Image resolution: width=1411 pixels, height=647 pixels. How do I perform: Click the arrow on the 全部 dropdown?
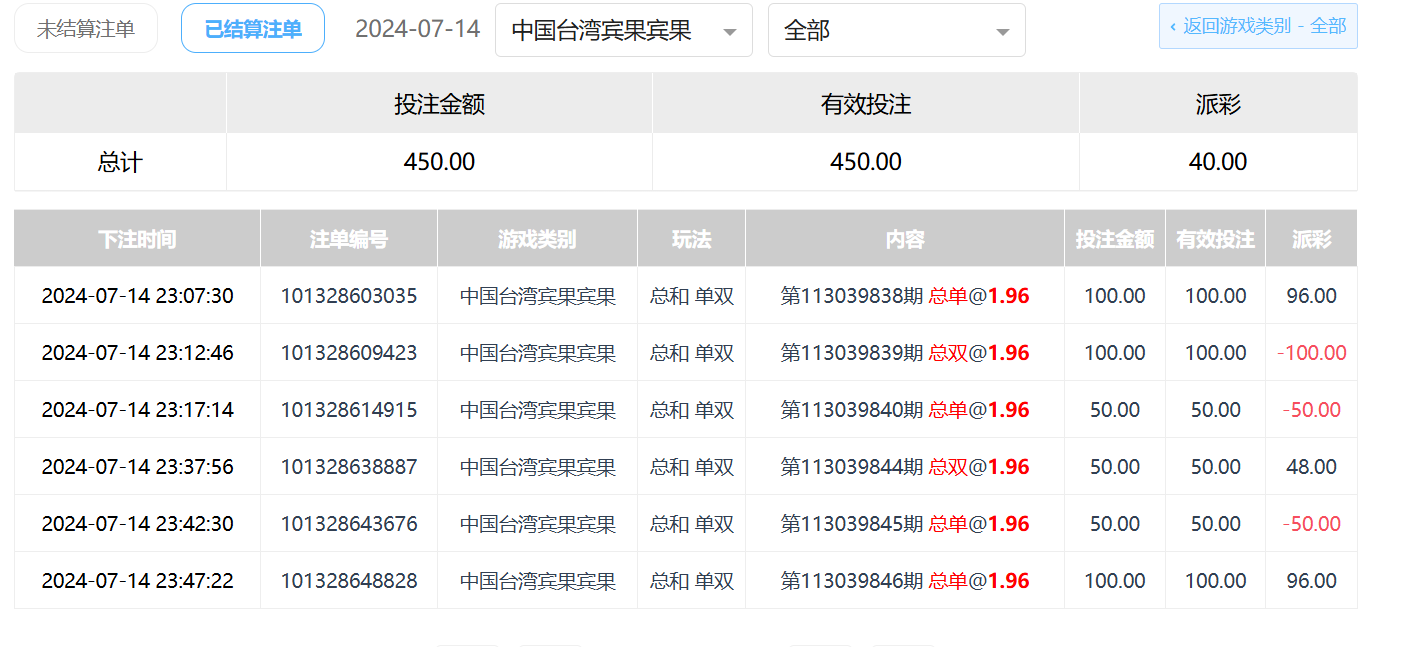[1002, 32]
